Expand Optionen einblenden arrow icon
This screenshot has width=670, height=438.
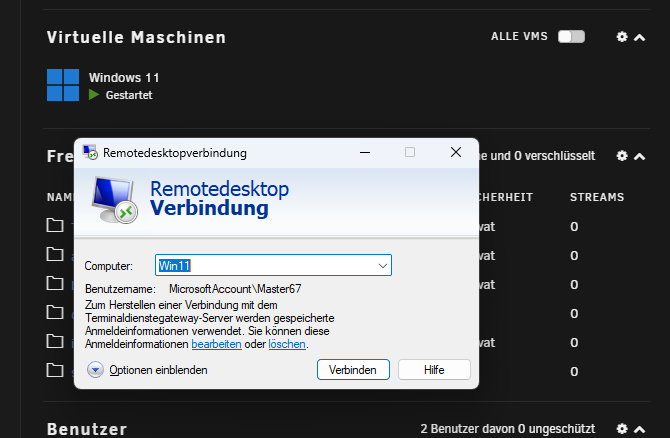coord(95,370)
